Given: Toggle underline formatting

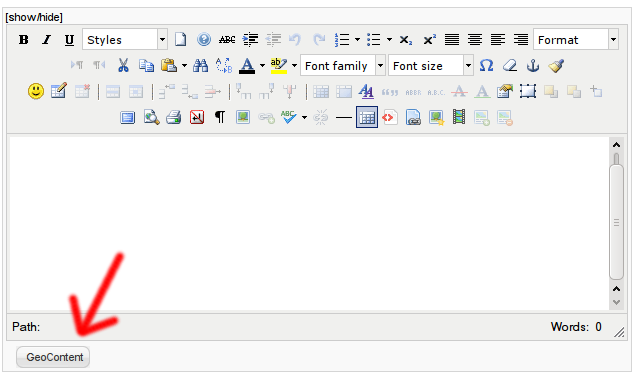Looking at the screenshot, I should pyautogui.click(x=69, y=40).
